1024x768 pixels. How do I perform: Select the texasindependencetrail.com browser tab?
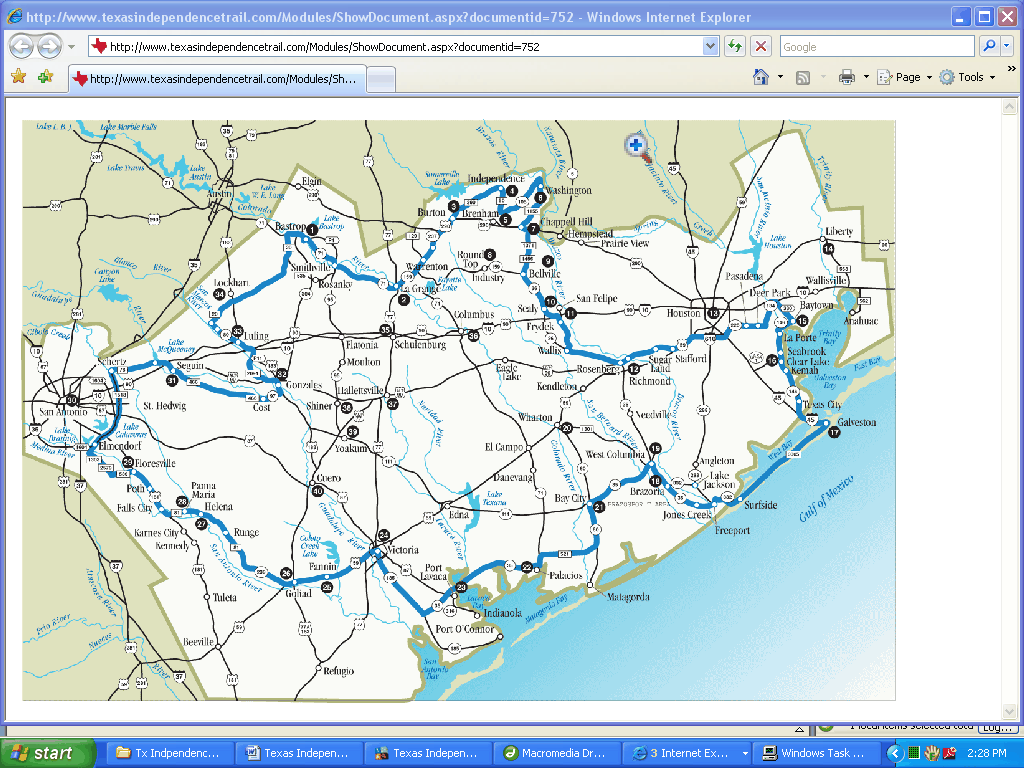point(215,78)
